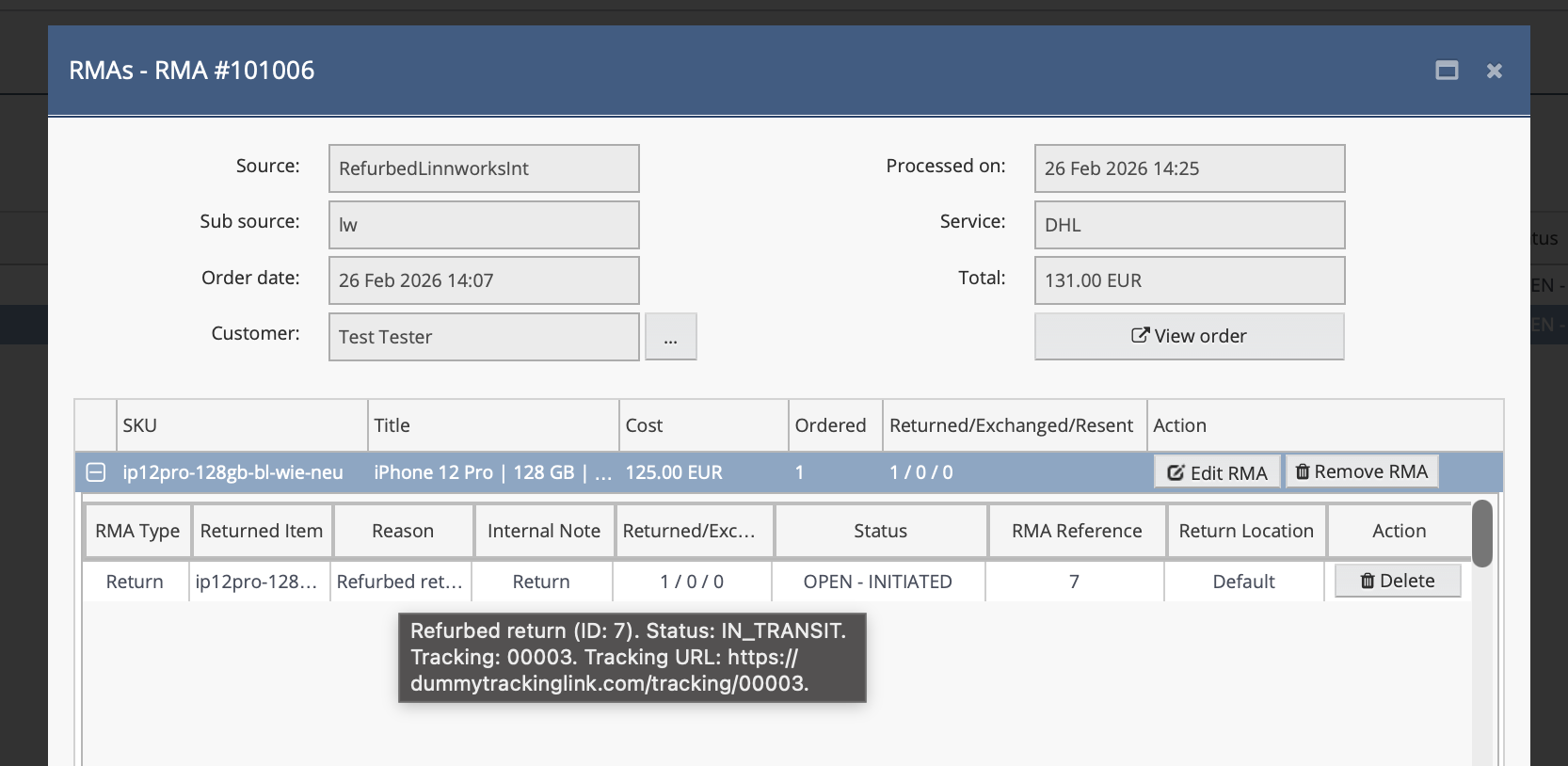
Task: Click the RMA items vertical scrollbar
Action: 1482,534
